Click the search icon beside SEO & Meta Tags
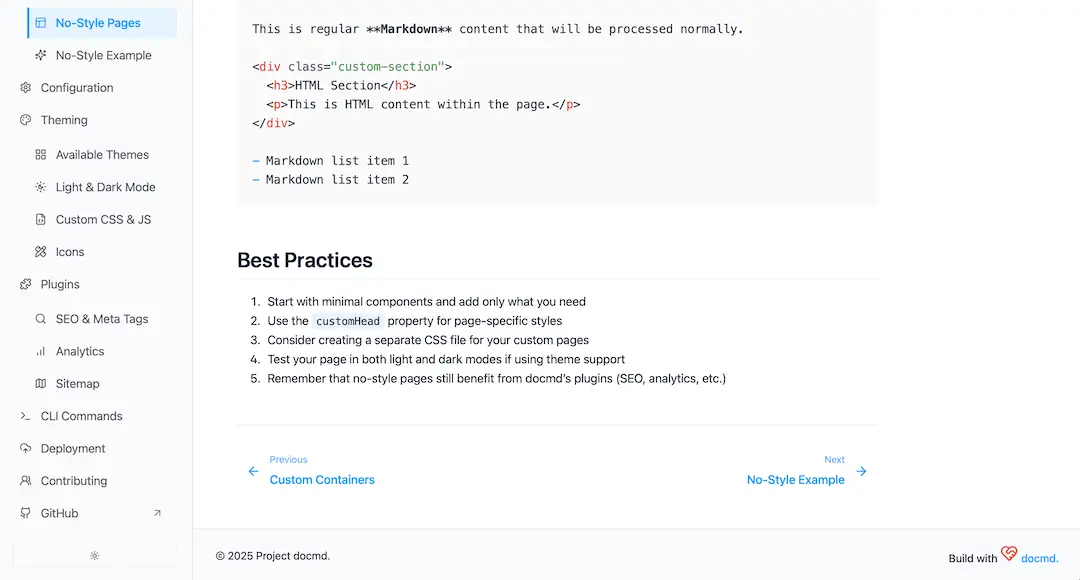Image resolution: width=1080 pixels, height=580 pixels. [41, 318]
